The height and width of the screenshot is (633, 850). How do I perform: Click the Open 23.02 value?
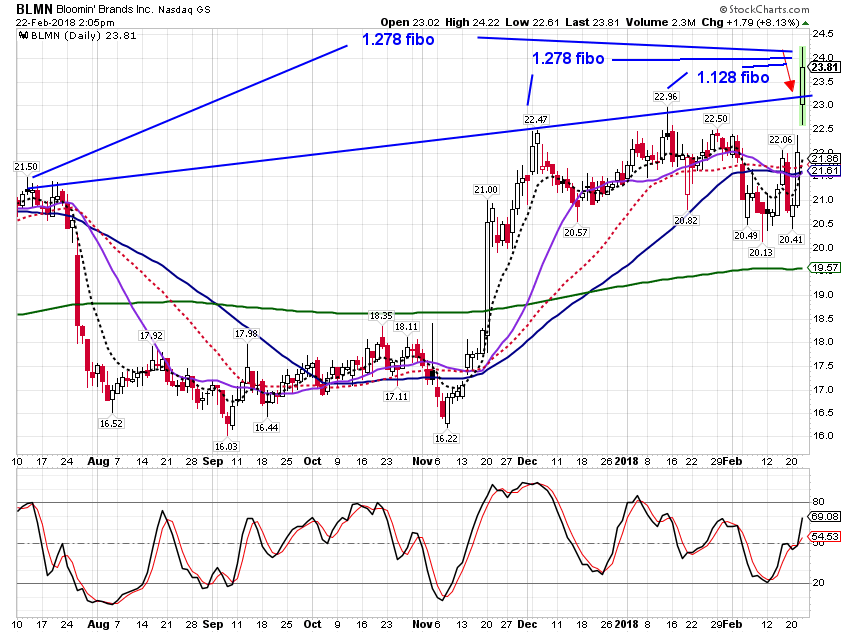pyautogui.click(x=410, y=22)
